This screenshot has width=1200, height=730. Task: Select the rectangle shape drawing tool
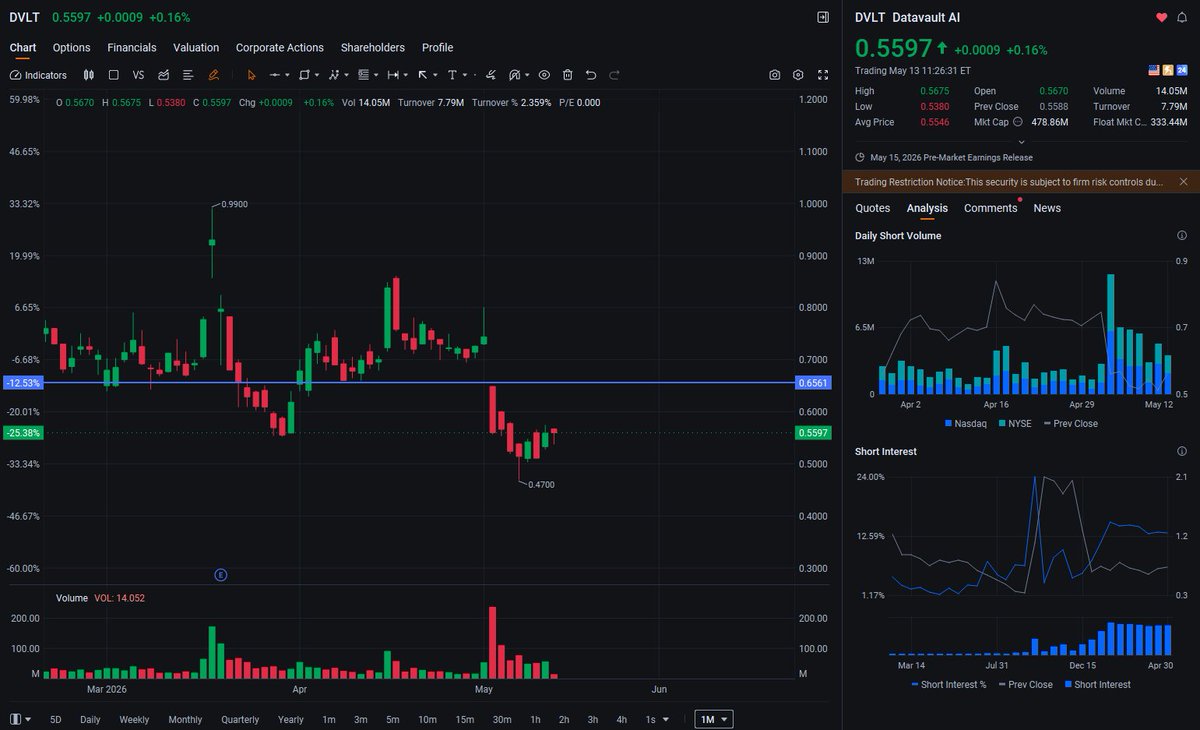coord(304,75)
